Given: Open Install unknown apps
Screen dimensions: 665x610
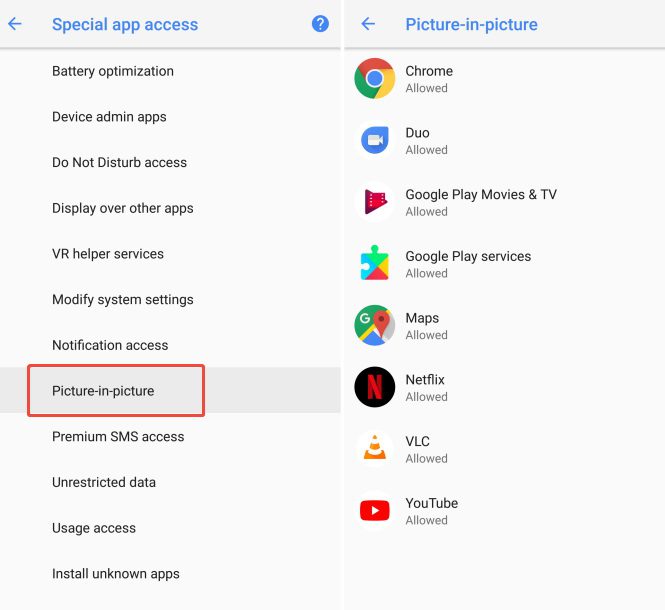Looking at the screenshot, I should click(x=170, y=574).
